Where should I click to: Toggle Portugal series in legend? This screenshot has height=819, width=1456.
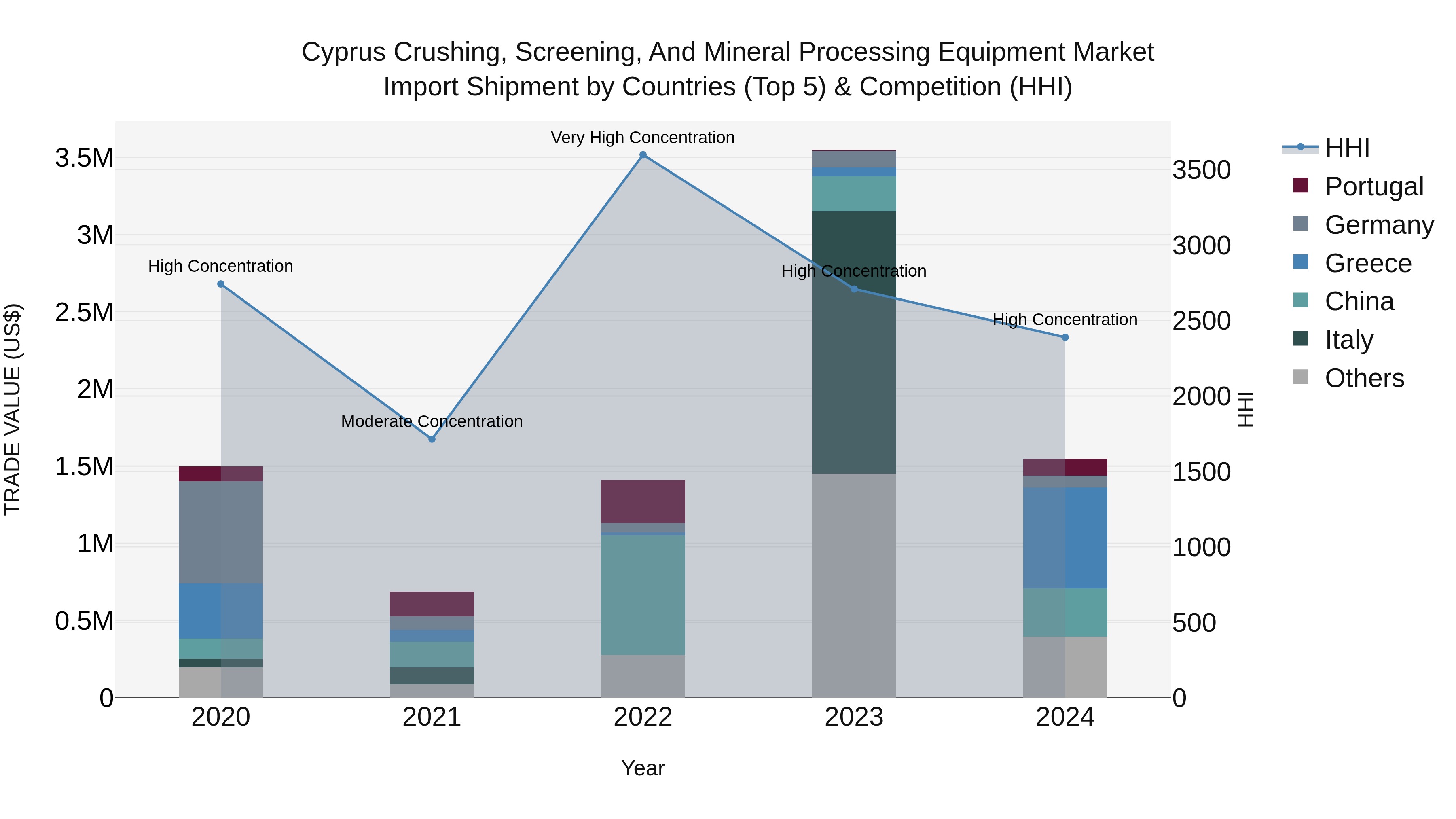[1358, 186]
